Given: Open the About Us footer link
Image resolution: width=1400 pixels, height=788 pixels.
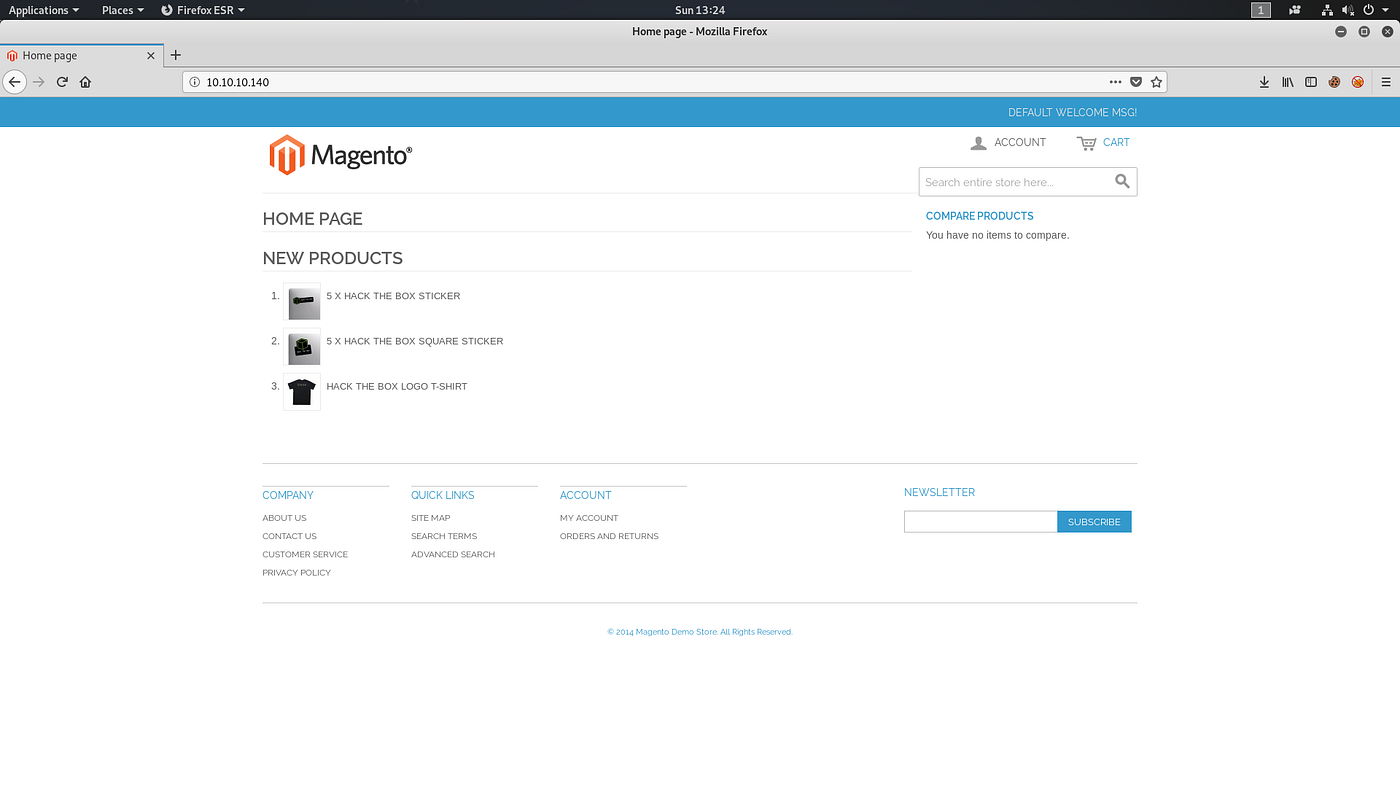Looking at the screenshot, I should [285, 518].
